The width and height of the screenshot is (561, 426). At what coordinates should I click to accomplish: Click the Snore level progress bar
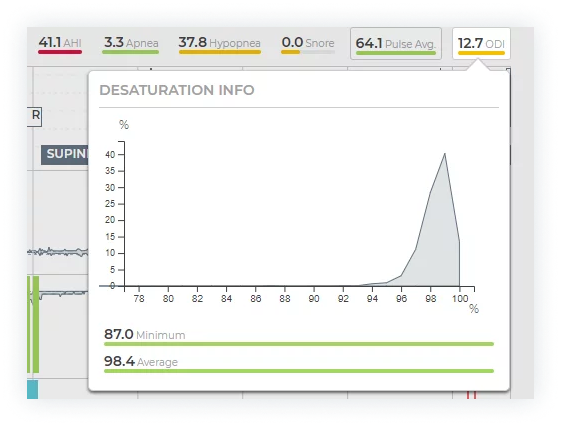coord(308,52)
